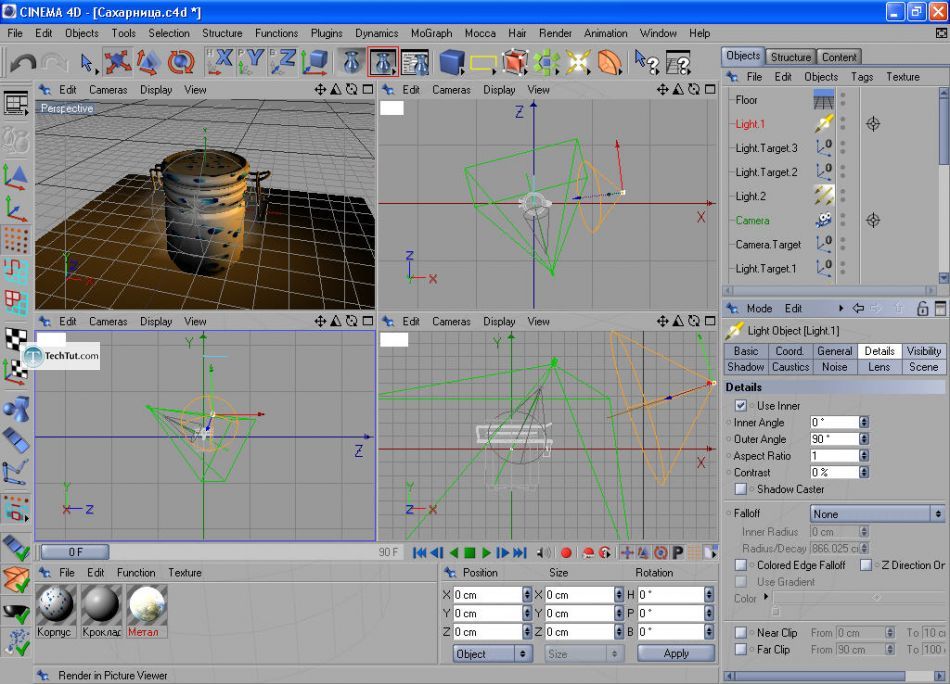This screenshot has height=684, width=950.
Task: Open the Render Settings icon
Action: [415, 62]
